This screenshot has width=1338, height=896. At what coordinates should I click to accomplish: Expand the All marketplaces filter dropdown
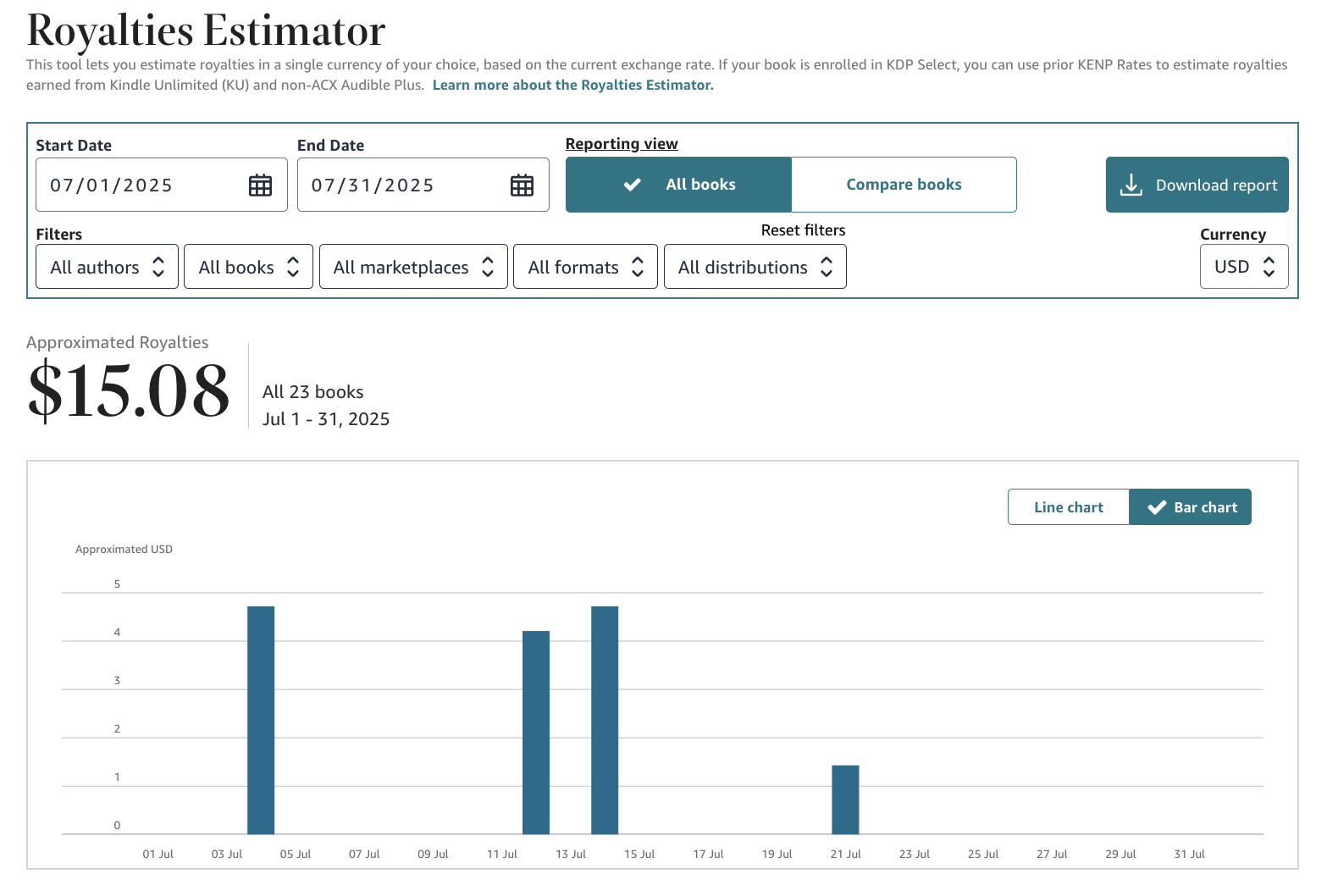tap(413, 267)
